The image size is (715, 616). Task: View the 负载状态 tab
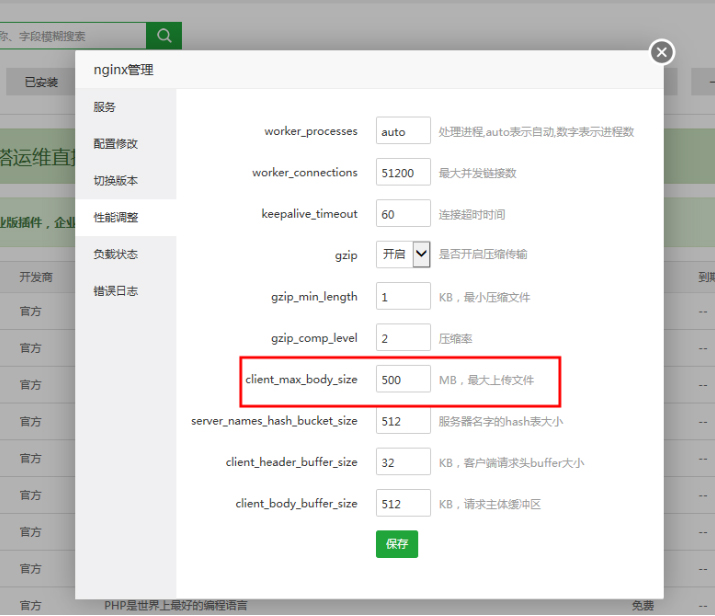[x=115, y=254]
